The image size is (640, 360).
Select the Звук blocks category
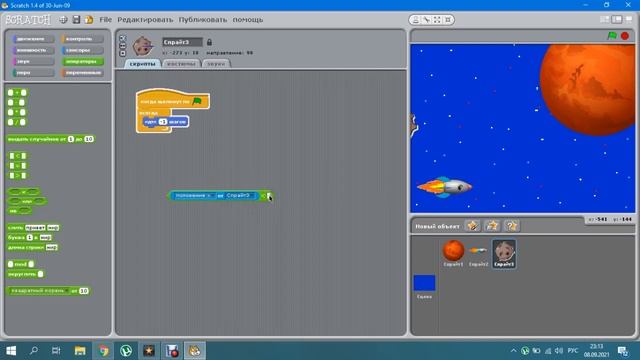click(x=33, y=61)
